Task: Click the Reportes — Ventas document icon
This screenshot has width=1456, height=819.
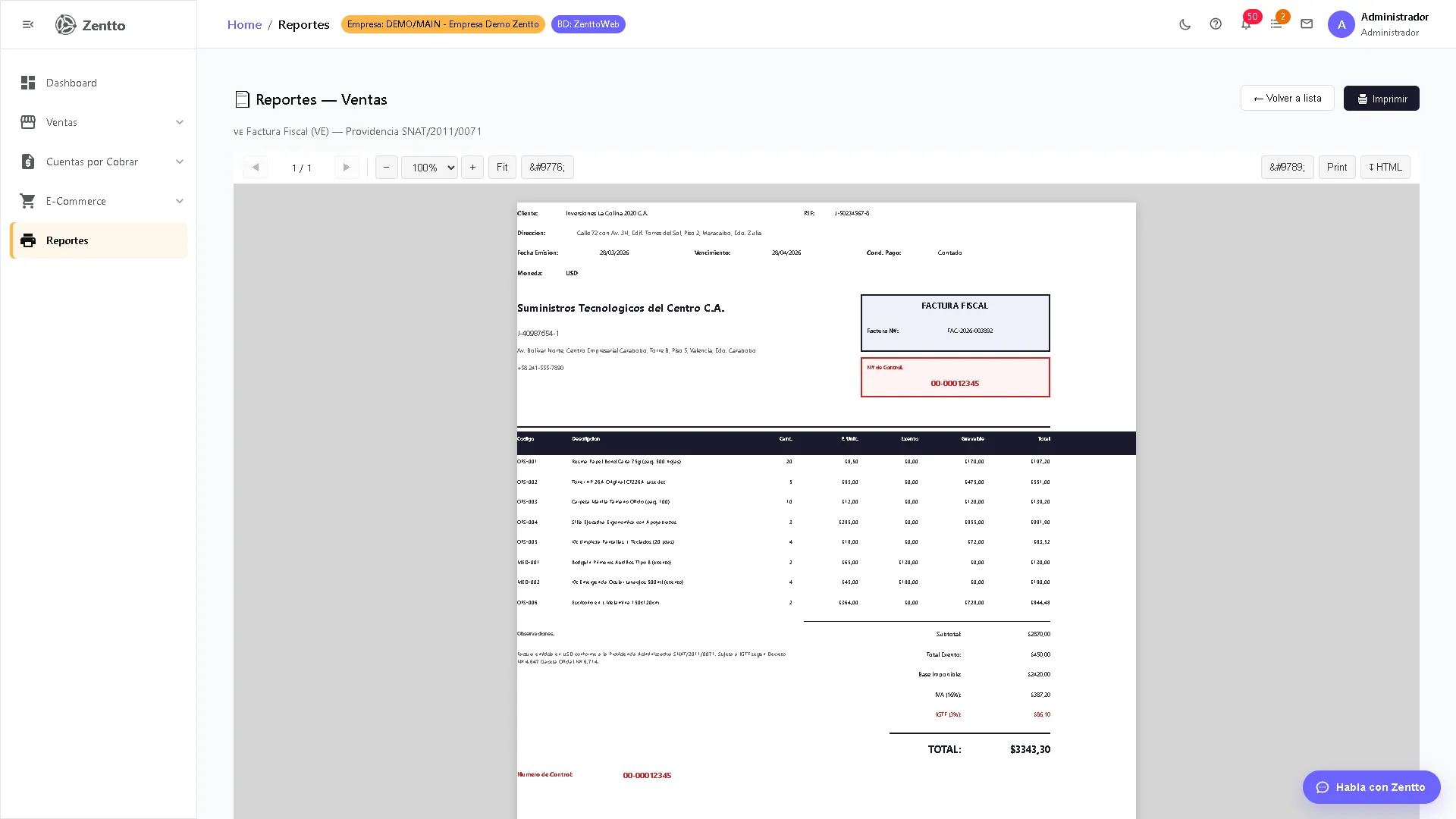Action: tap(243, 99)
